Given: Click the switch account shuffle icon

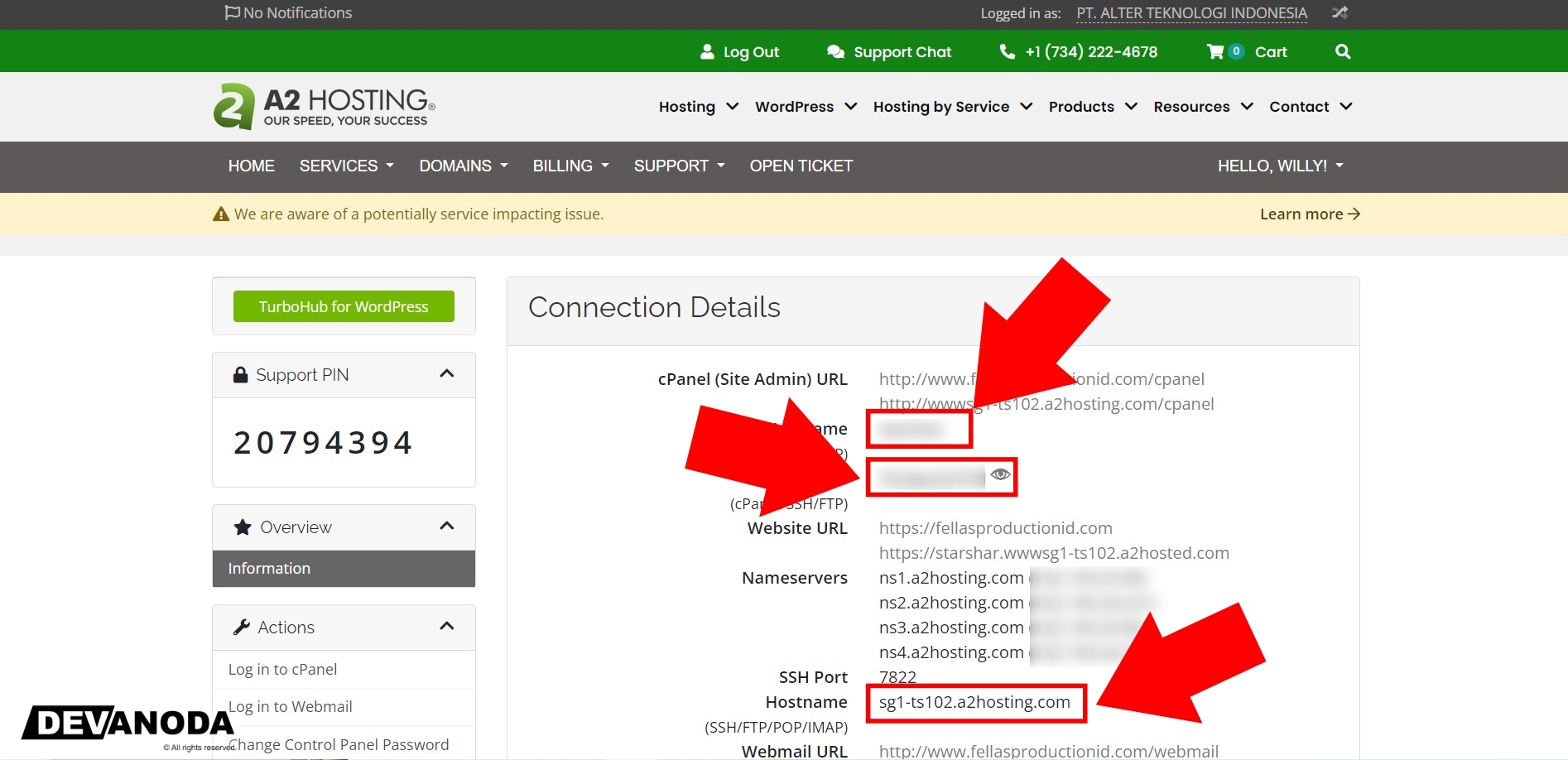Looking at the screenshot, I should (x=1340, y=12).
